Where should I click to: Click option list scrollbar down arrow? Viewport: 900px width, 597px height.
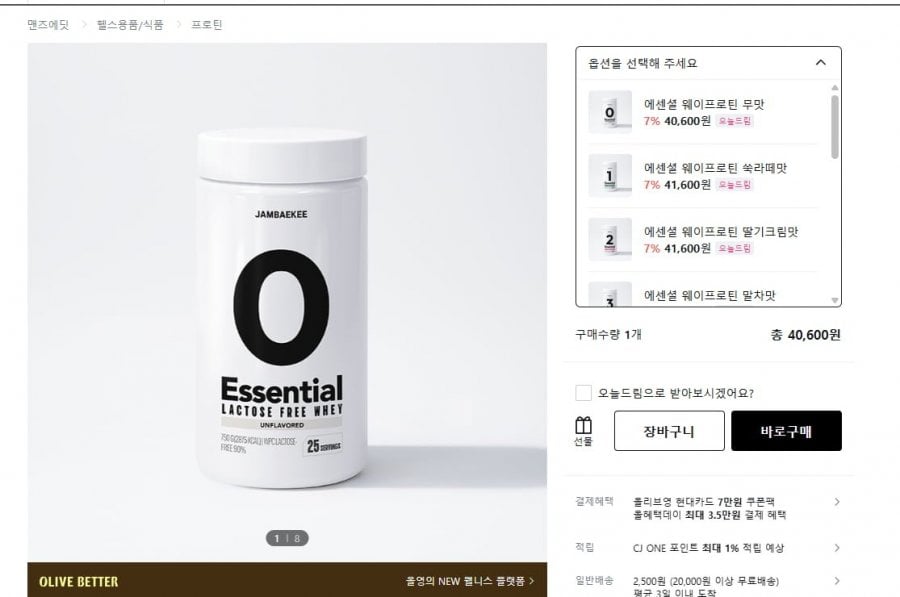click(835, 300)
